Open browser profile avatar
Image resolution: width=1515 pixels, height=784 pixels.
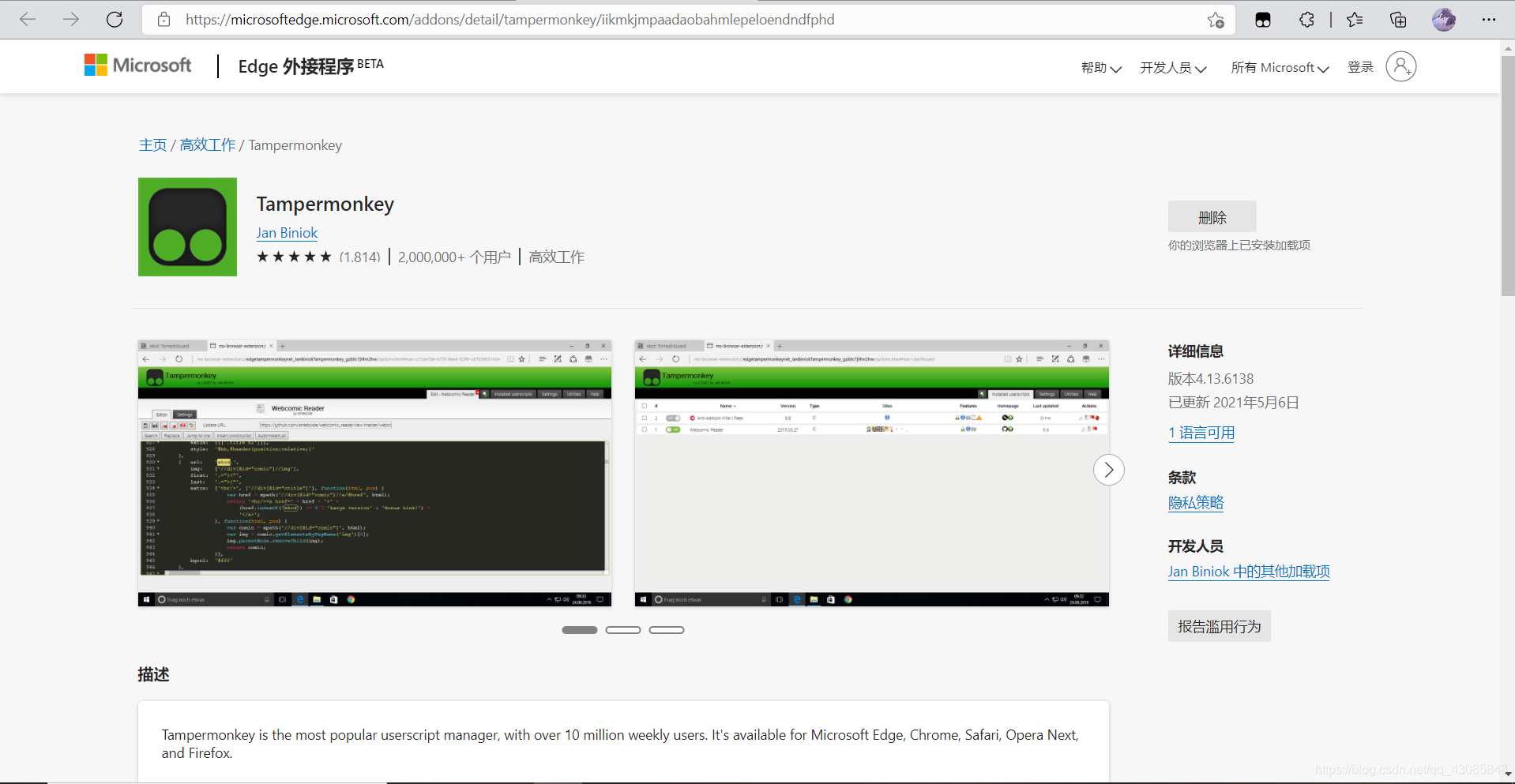click(1444, 20)
